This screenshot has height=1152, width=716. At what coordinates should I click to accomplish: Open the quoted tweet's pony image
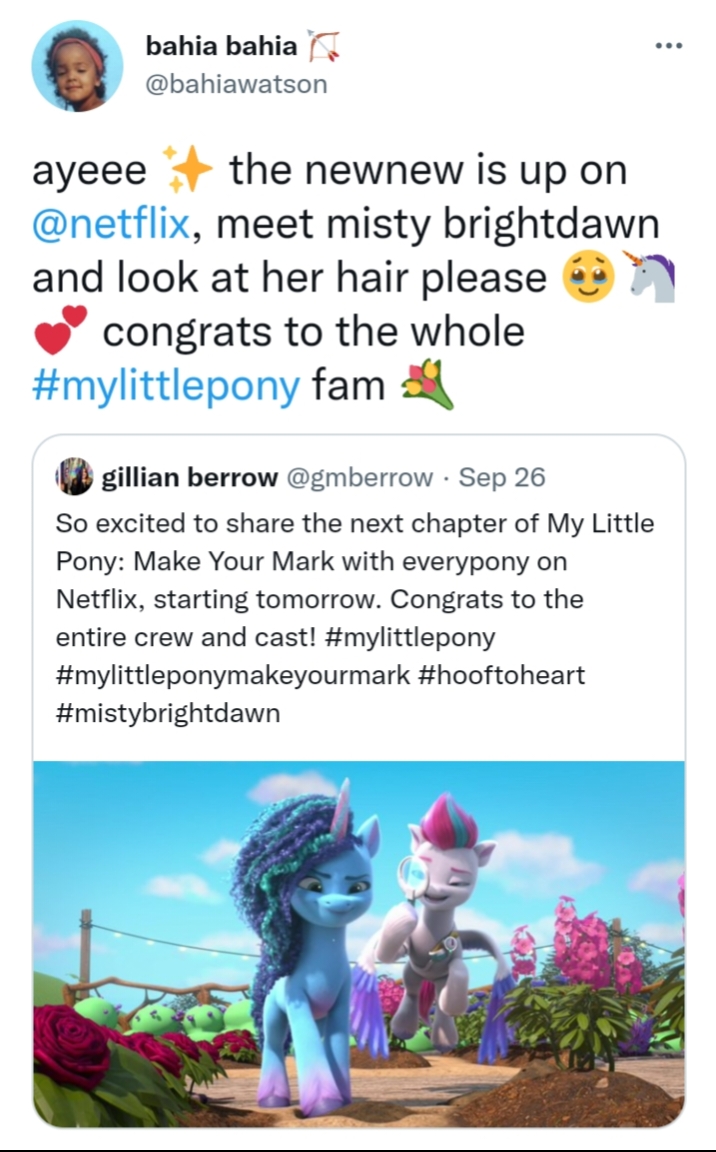click(359, 944)
